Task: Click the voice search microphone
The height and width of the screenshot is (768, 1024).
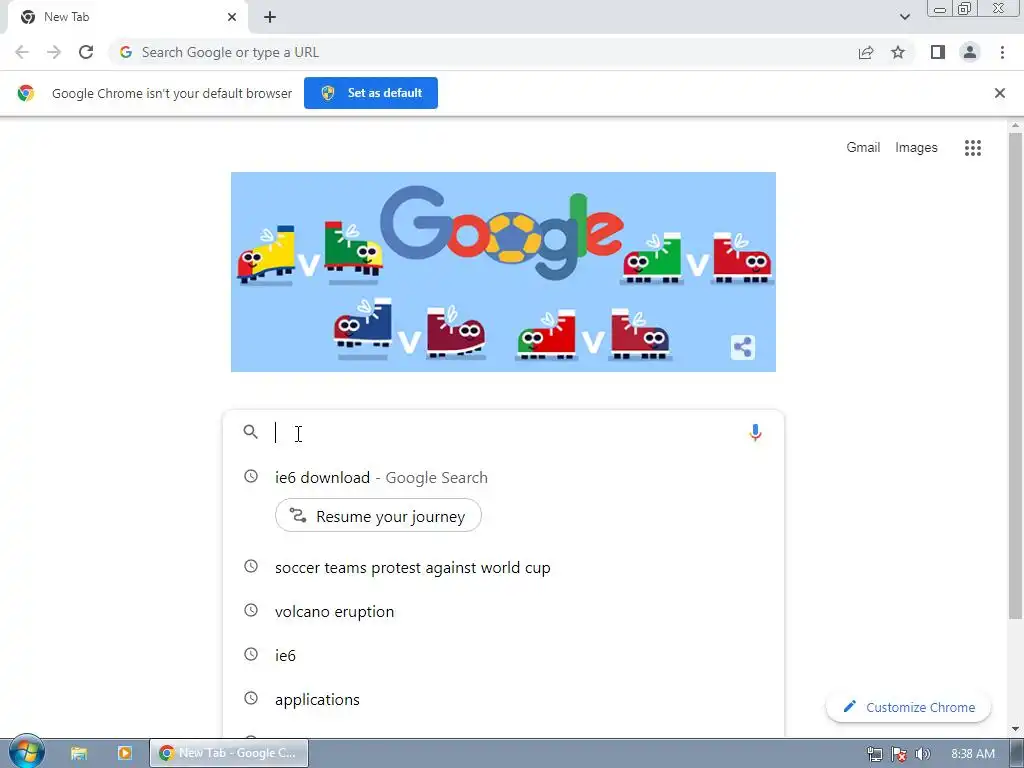Action: [755, 432]
